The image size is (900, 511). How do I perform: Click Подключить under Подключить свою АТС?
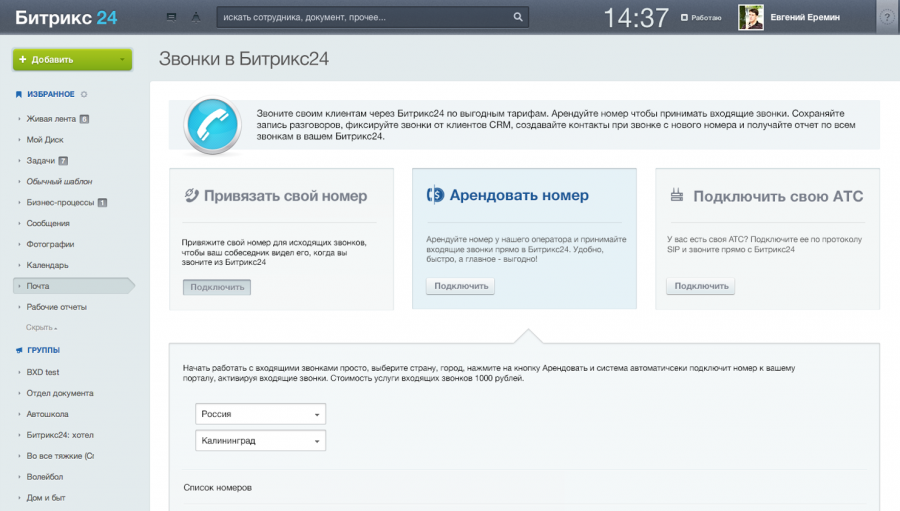point(700,286)
